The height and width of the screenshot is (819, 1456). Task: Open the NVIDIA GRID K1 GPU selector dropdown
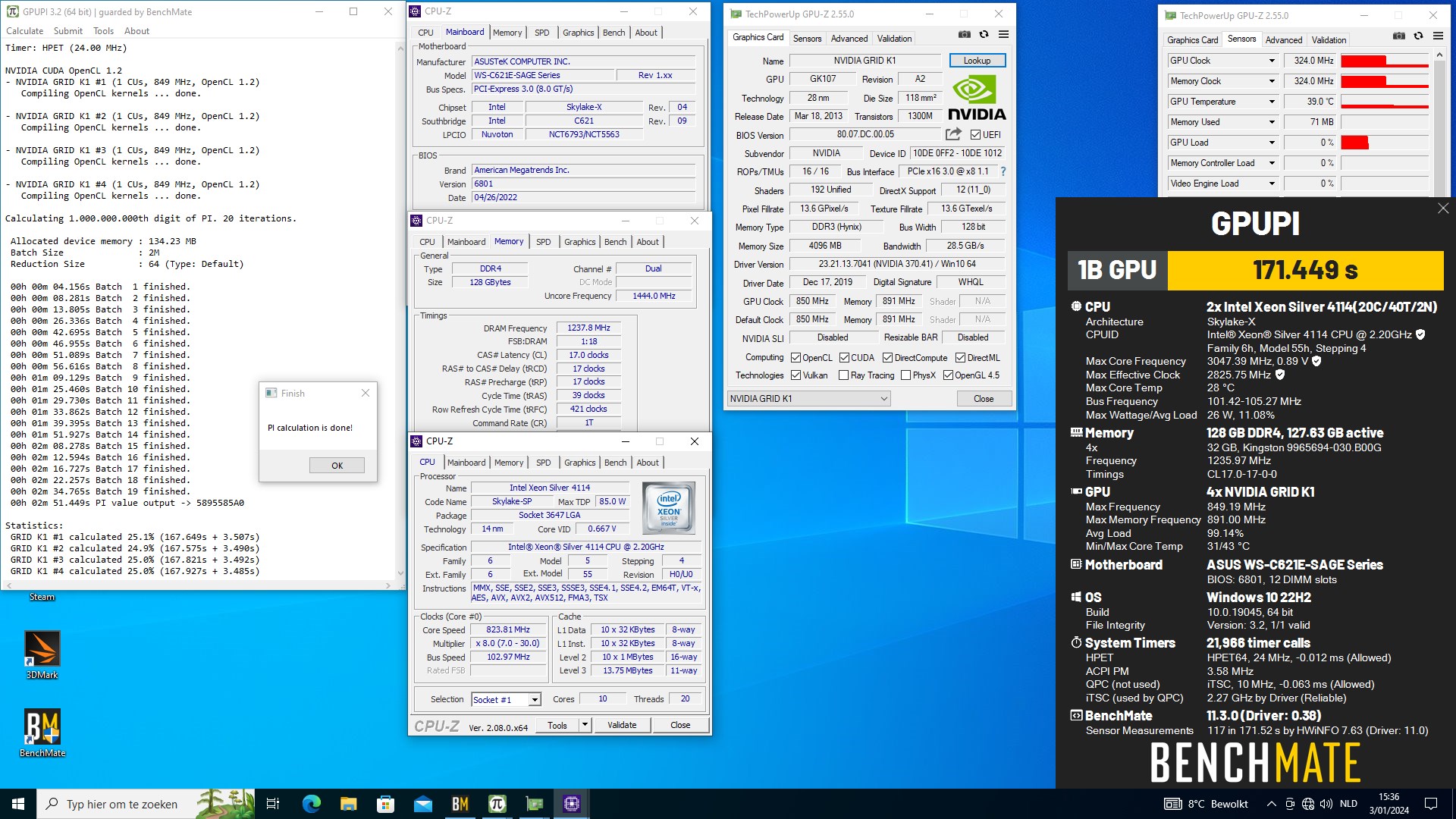(808, 399)
